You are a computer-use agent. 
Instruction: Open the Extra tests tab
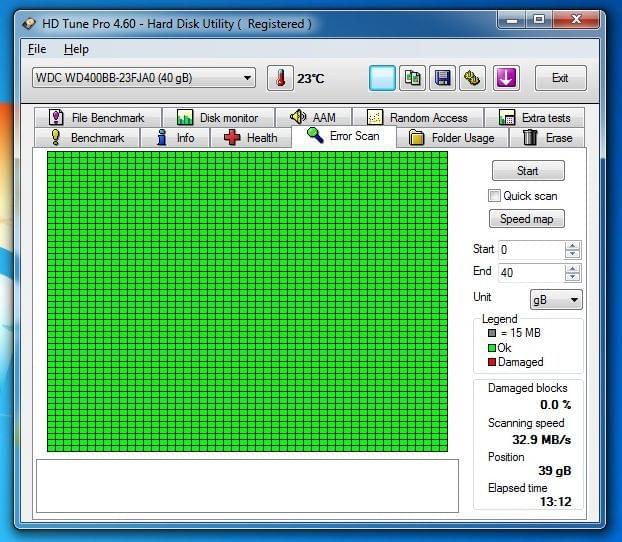[x=534, y=117]
